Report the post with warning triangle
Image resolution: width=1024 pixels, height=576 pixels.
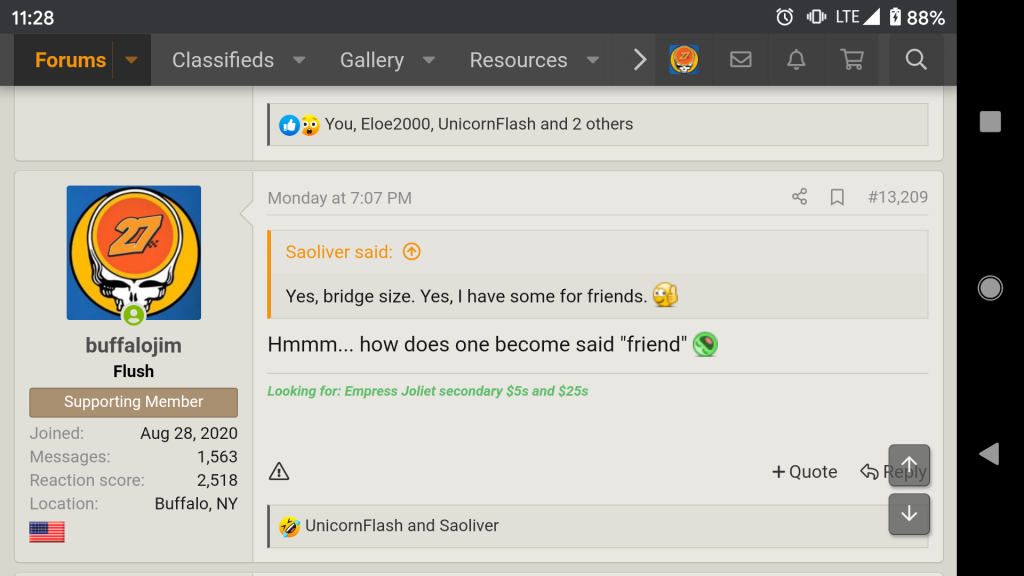279,471
